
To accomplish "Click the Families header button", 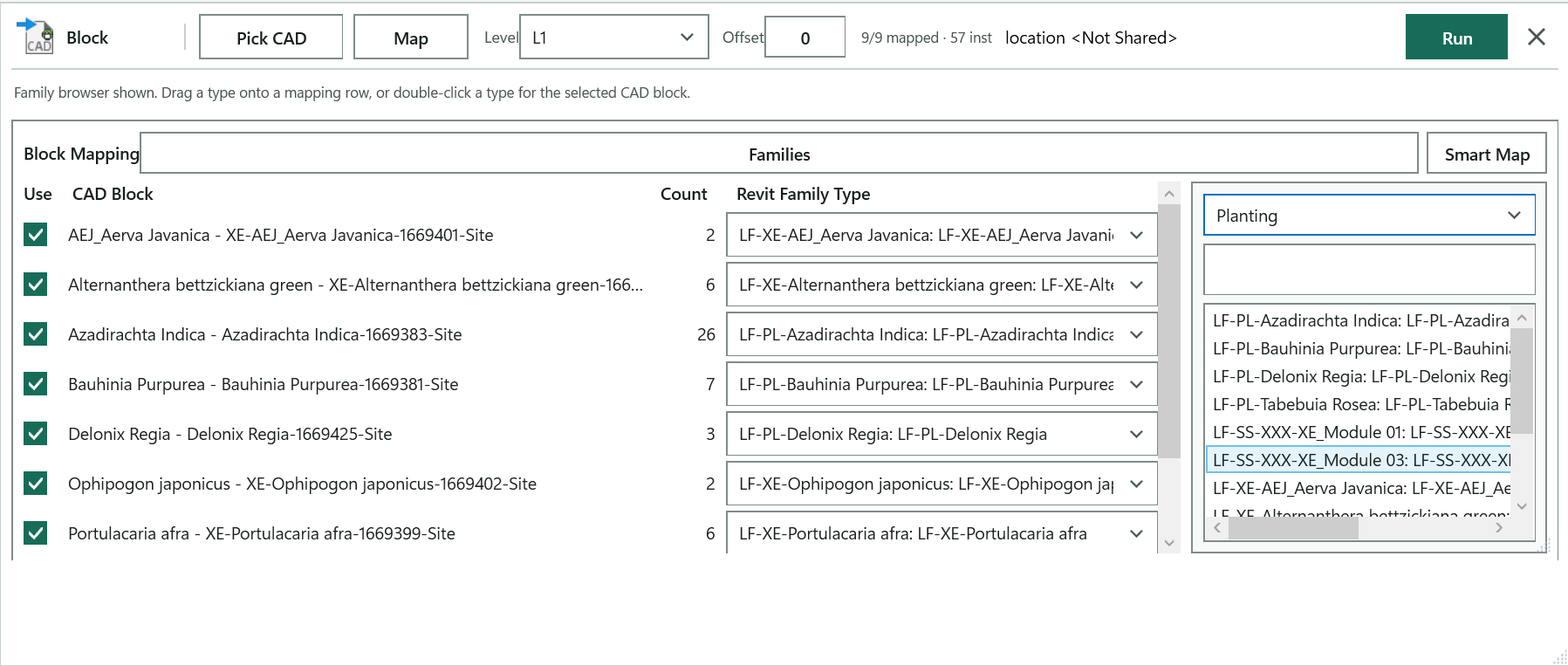I will [778, 154].
